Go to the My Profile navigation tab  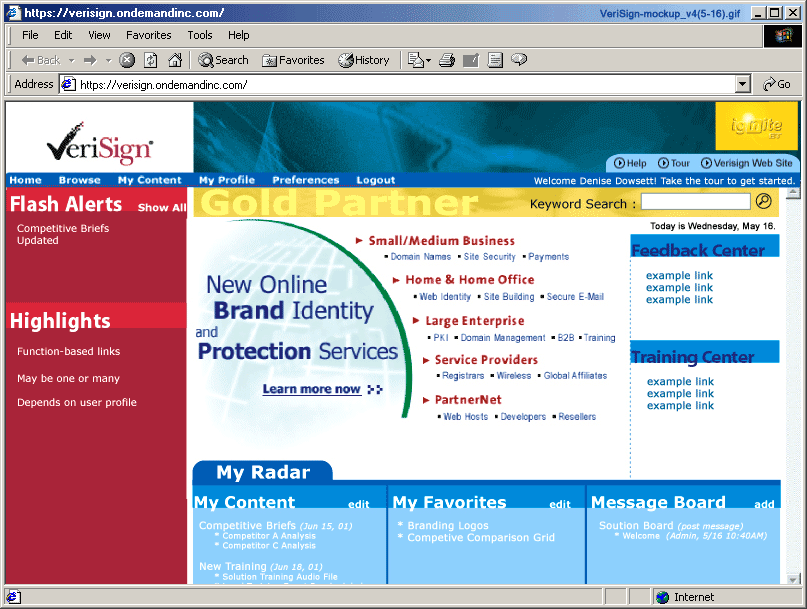(x=227, y=180)
